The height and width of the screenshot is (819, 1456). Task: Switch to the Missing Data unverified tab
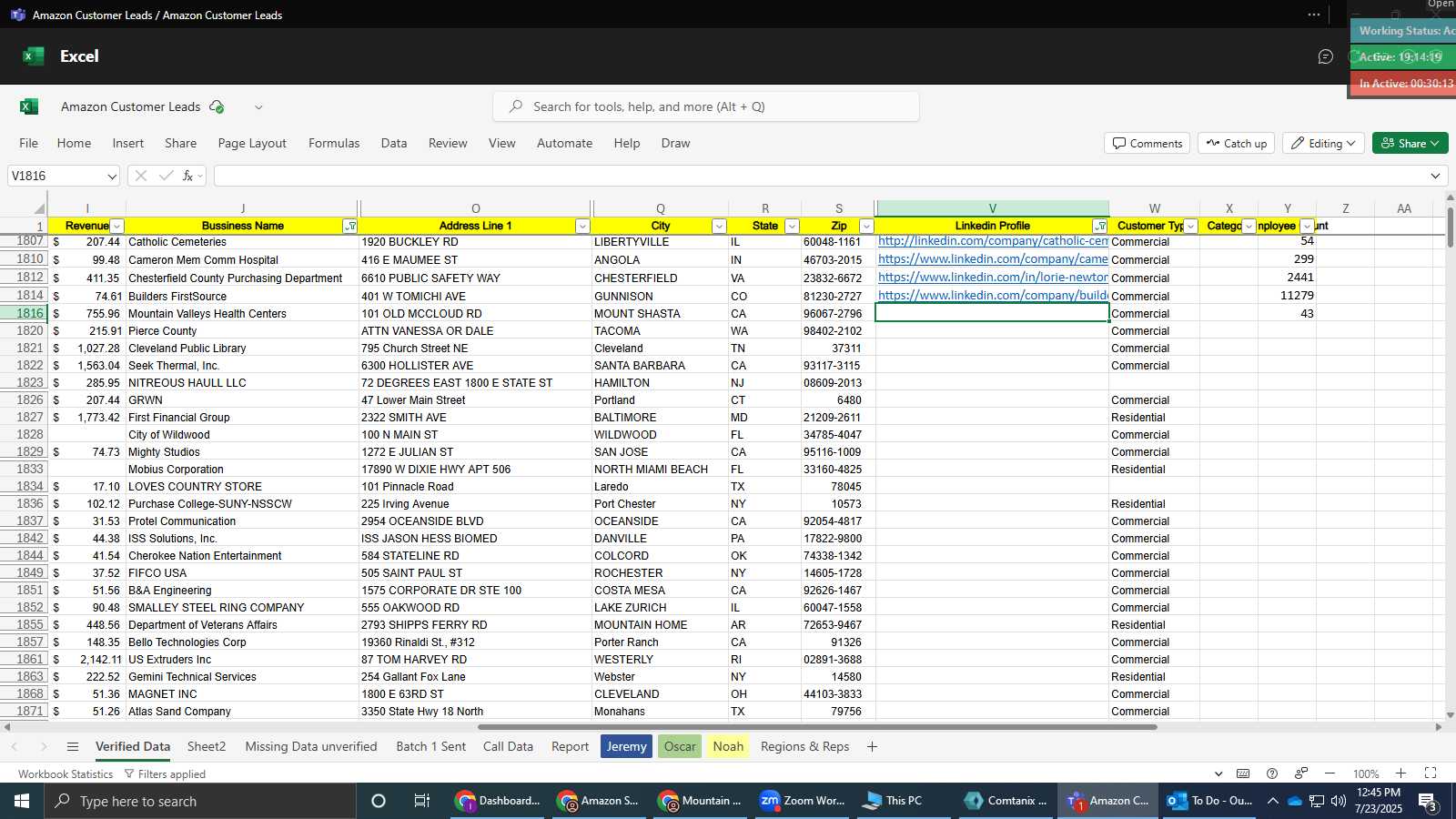tap(311, 747)
